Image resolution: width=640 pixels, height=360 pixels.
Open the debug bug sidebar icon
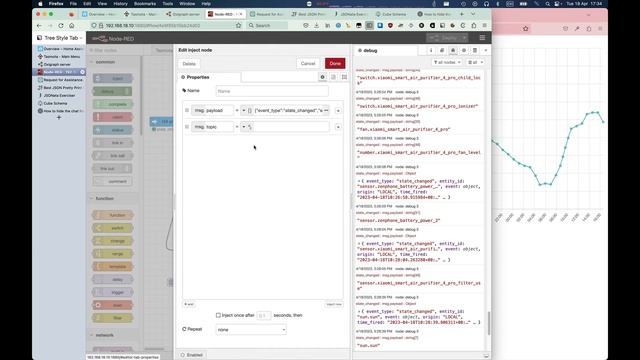(x=453, y=50)
